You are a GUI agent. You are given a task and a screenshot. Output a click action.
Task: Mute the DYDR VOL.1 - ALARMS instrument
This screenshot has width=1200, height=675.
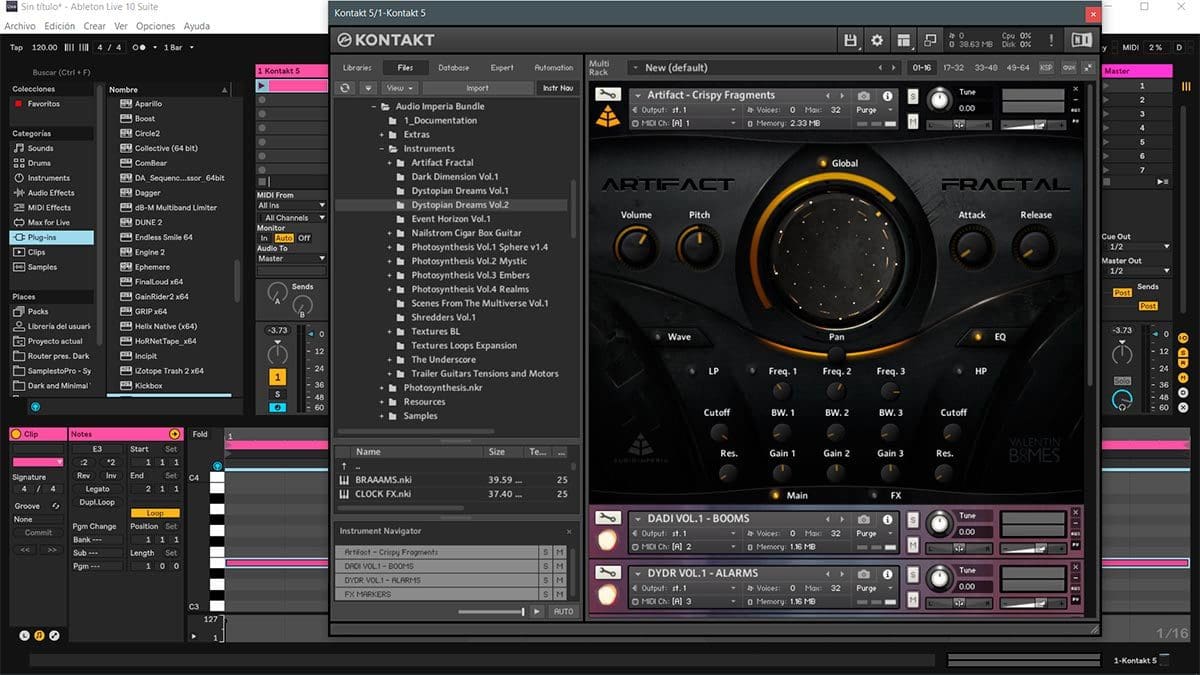pyautogui.click(x=913, y=598)
